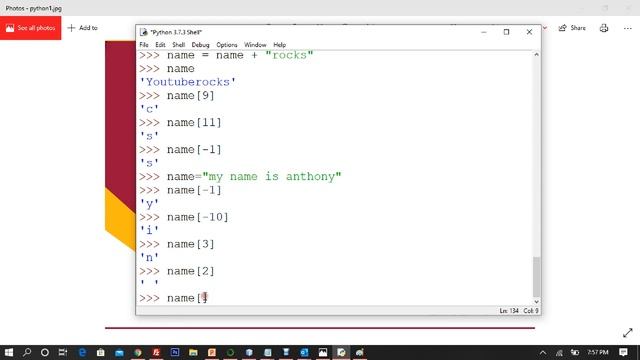Click the 'i' output line
The height and width of the screenshot is (360, 640).
pyautogui.click(x=149, y=231)
